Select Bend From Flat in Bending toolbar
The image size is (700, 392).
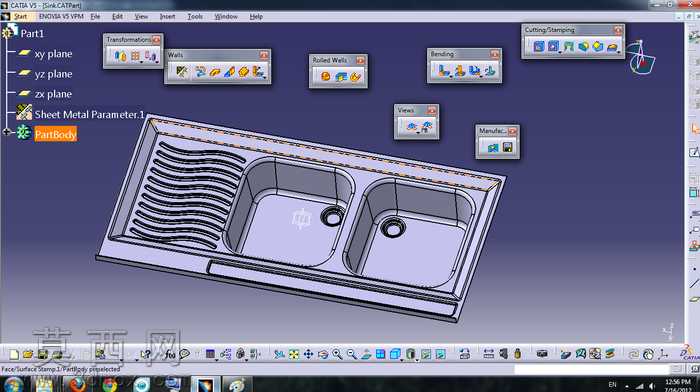pyautogui.click(x=460, y=71)
